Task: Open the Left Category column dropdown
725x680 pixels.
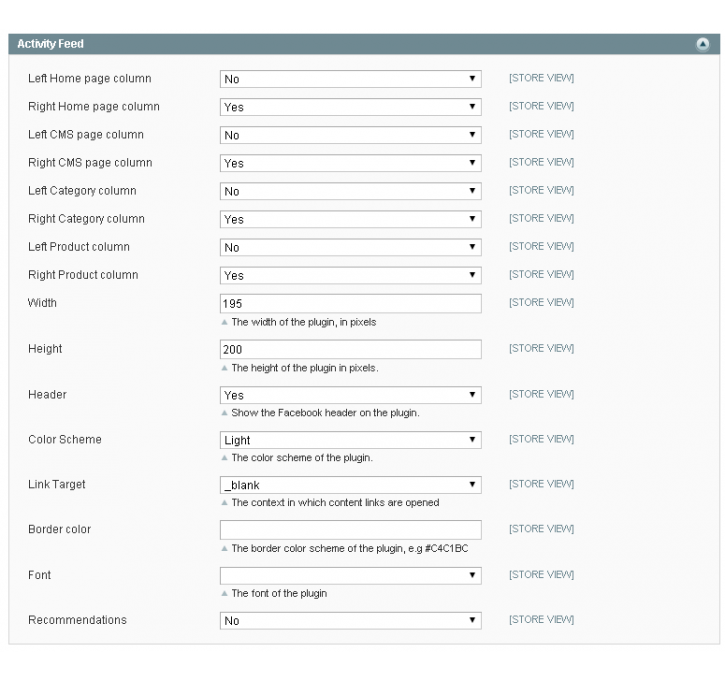Action: point(350,191)
